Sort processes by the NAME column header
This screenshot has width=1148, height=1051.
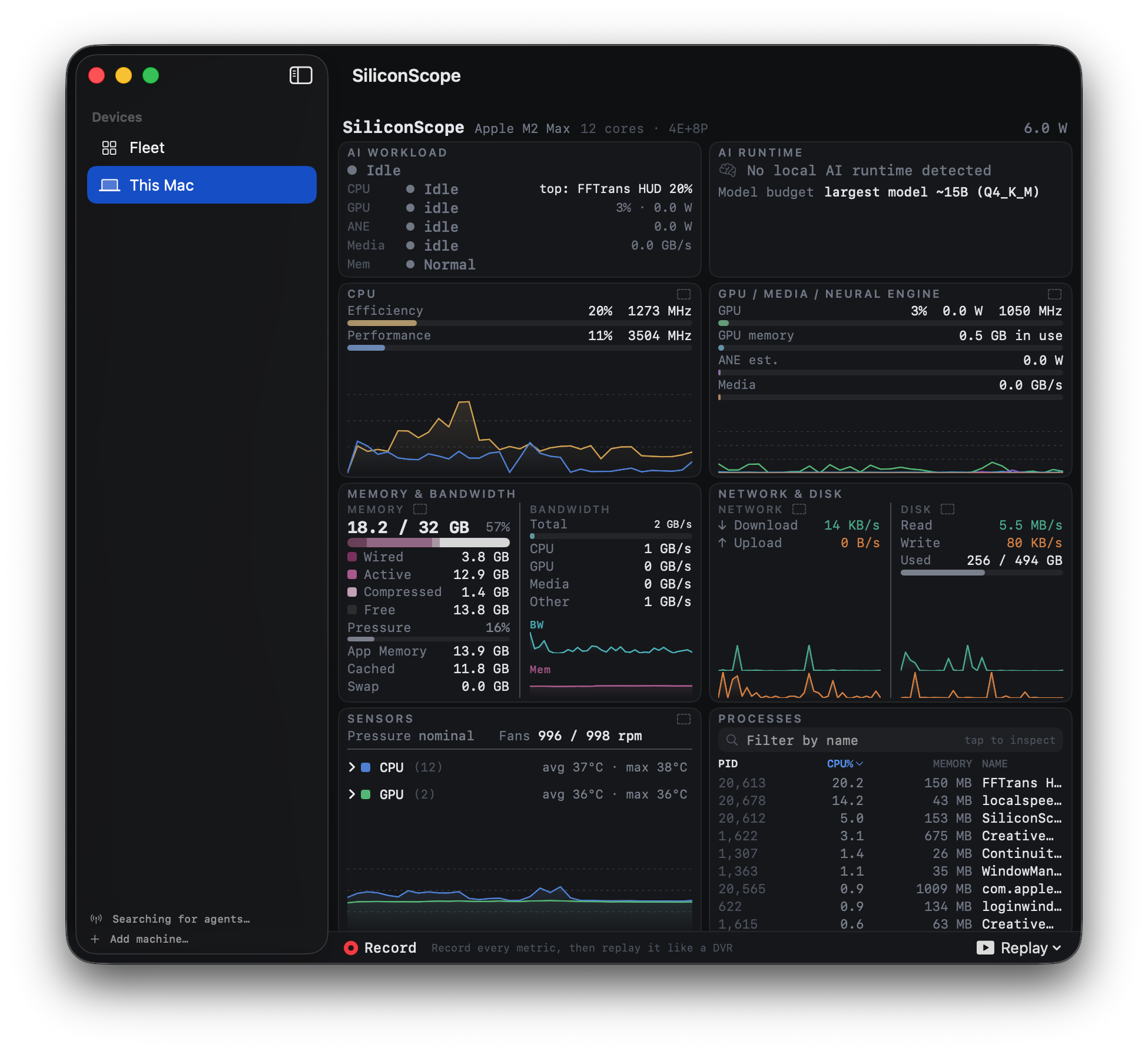(994, 763)
